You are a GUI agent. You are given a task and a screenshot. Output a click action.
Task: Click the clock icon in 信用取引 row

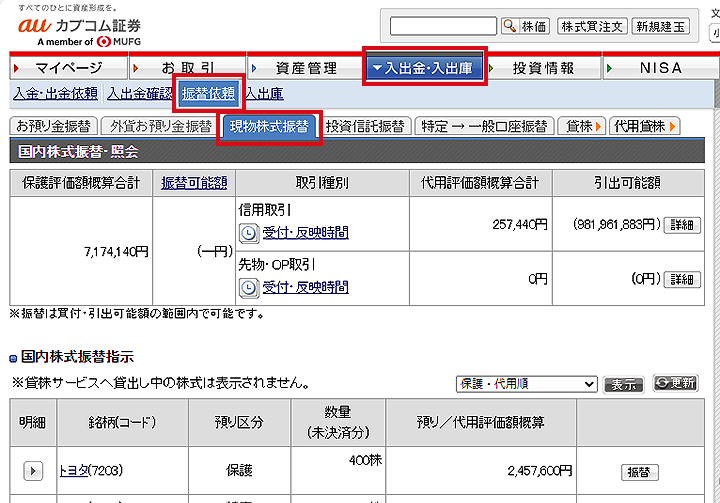(248, 233)
